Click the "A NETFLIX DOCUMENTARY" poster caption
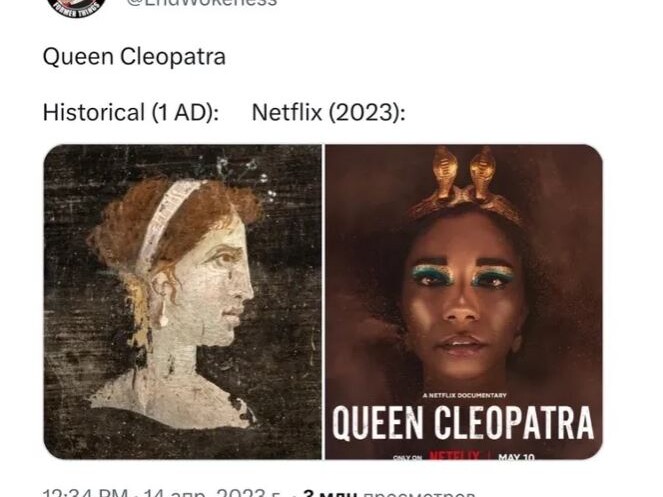Screen dimensions: 663x497 [x=464, y=395]
